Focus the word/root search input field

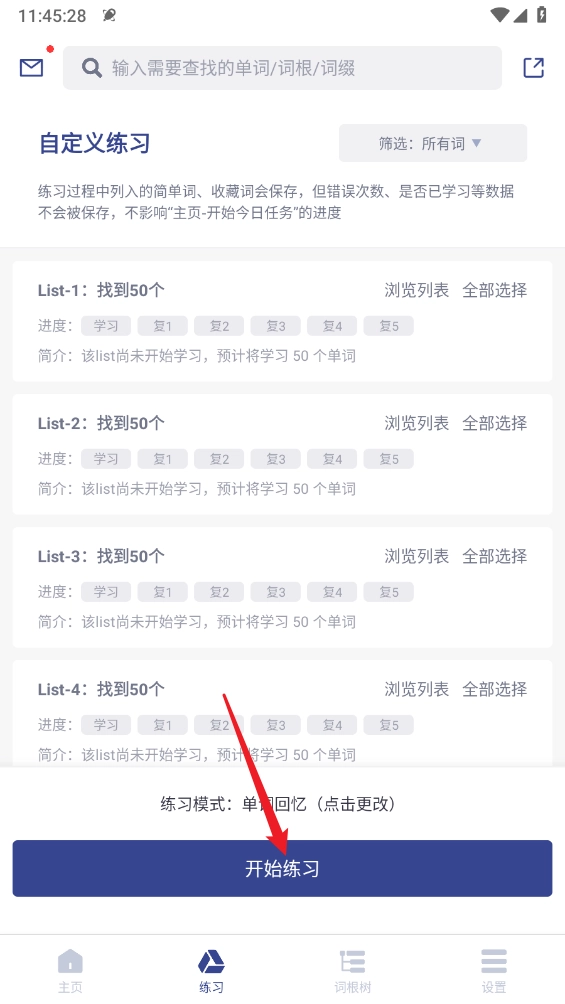(282, 68)
